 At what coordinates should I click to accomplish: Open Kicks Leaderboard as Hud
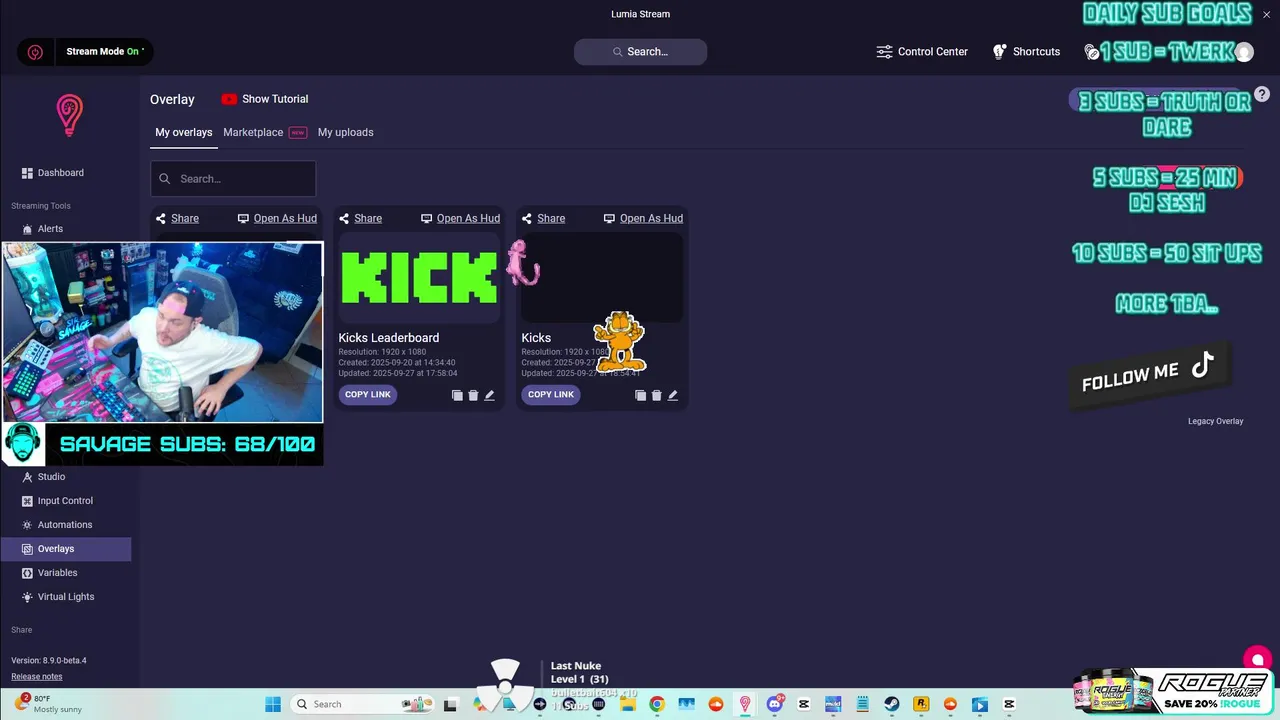460,218
